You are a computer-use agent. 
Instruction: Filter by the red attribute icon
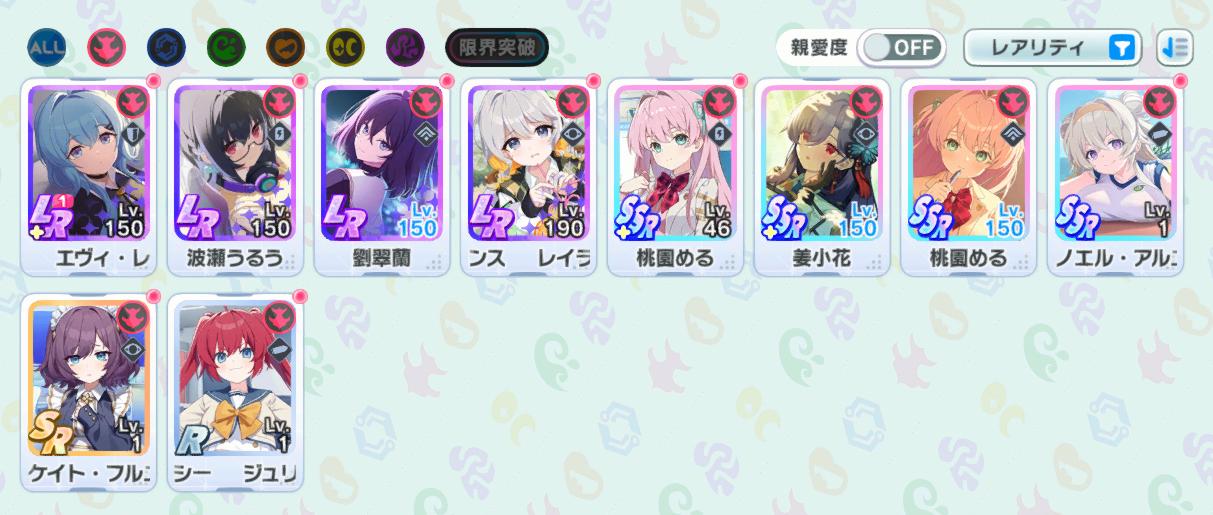(x=107, y=46)
